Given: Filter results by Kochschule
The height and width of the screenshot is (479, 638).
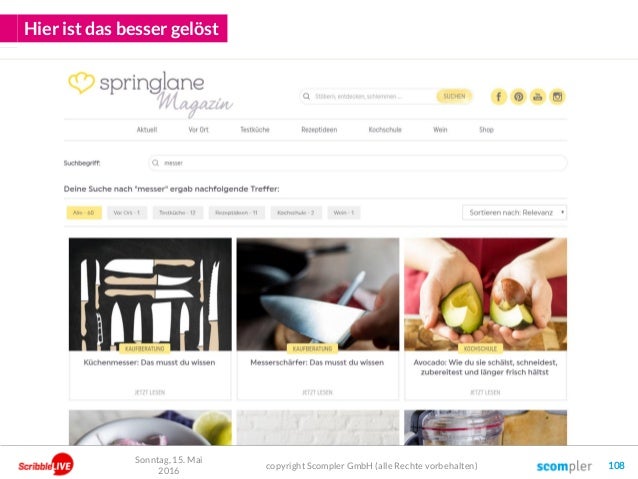Looking at the screenshot, I should [296, 213].
